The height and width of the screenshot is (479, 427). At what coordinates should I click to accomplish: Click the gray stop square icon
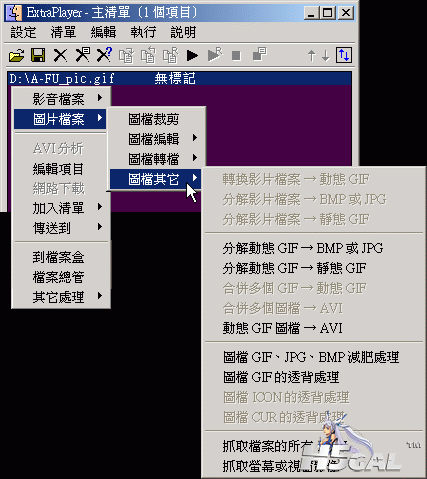[236, 56]
